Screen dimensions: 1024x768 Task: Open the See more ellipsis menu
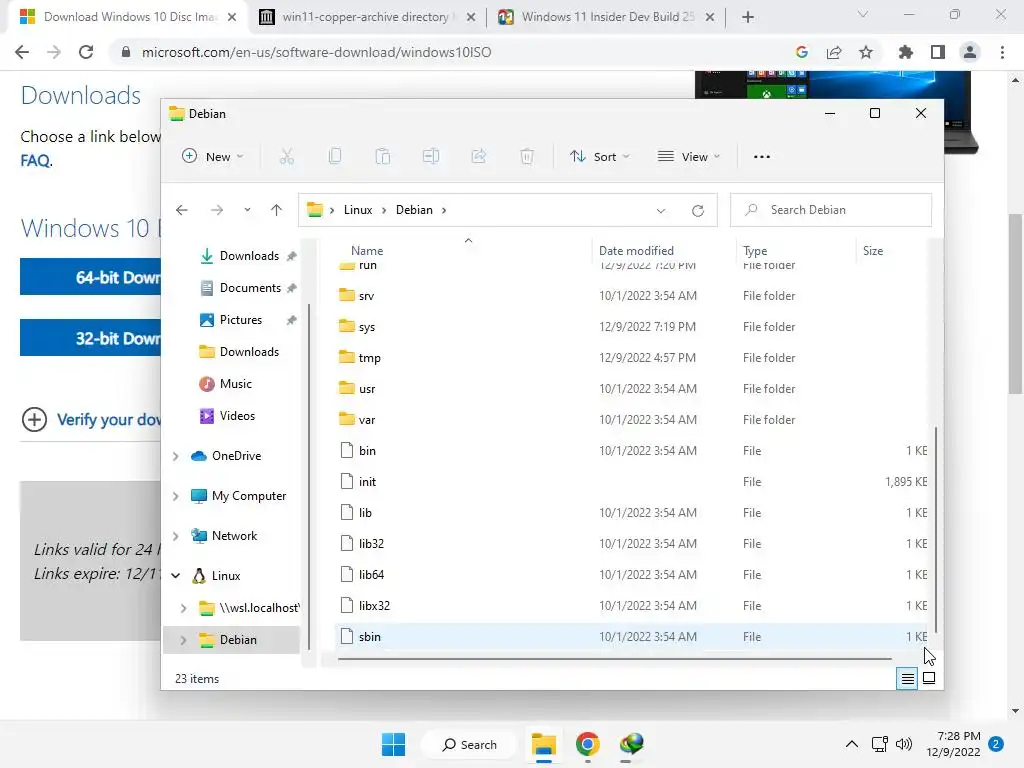click(x=761, y=157)
